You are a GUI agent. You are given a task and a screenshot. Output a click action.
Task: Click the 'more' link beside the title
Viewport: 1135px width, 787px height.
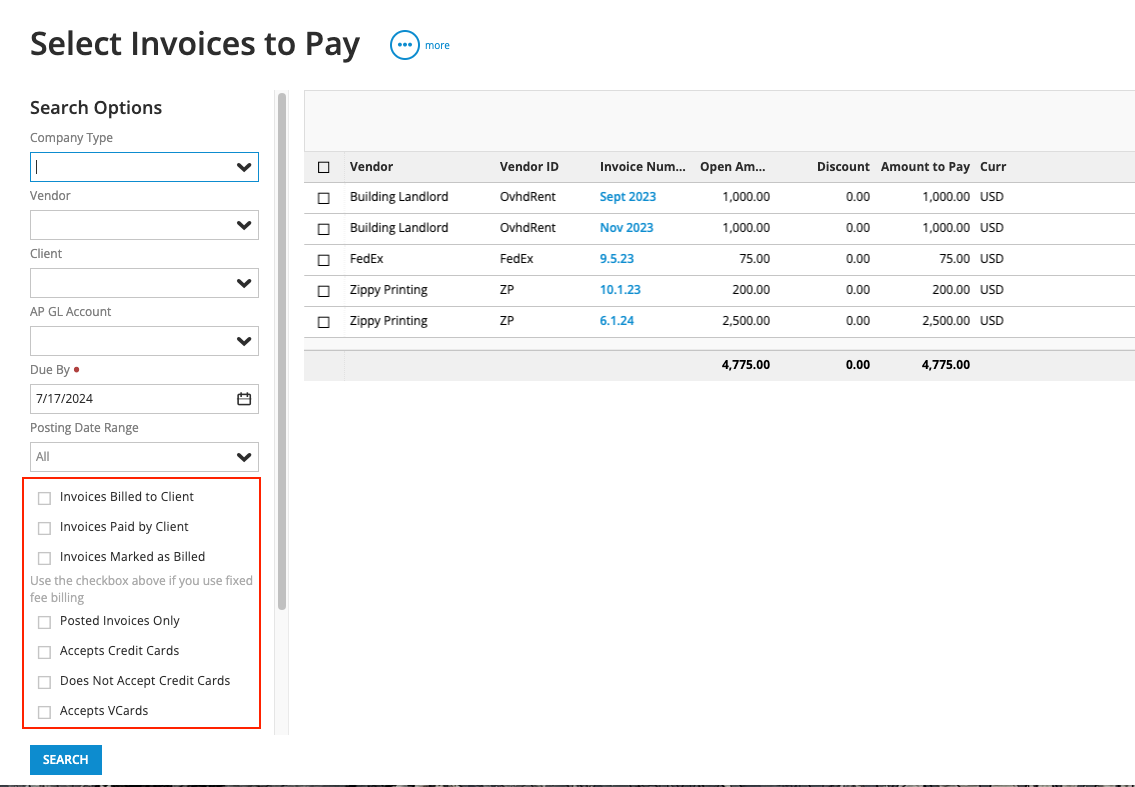point(437,45)
